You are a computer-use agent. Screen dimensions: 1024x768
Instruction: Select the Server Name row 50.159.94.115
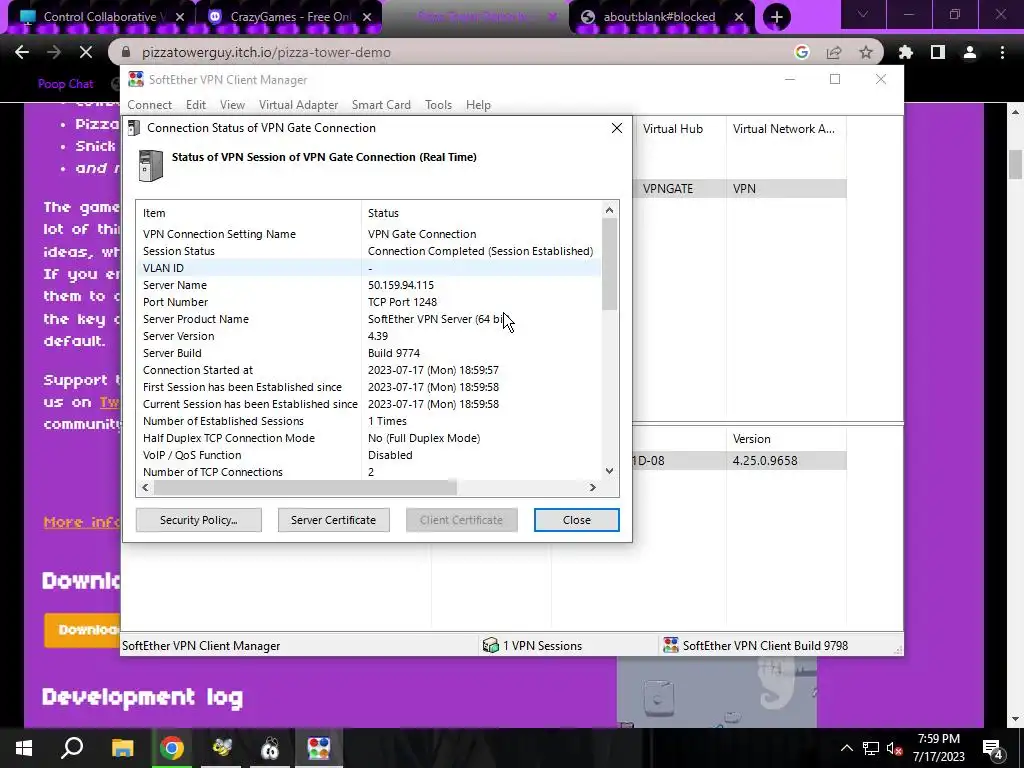pyautogui.click(x=368, y=285)
